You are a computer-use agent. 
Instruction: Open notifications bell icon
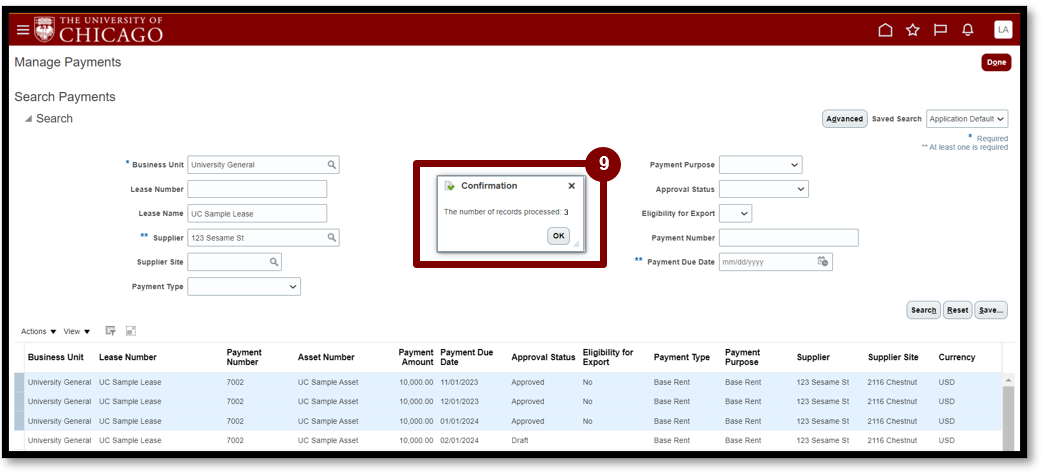(x=968, y=30)
